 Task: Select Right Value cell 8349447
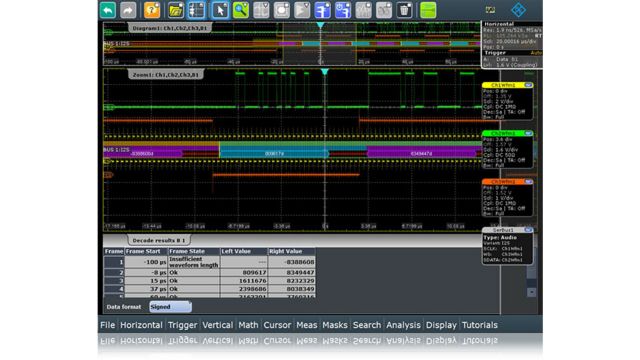pos(291,272)
